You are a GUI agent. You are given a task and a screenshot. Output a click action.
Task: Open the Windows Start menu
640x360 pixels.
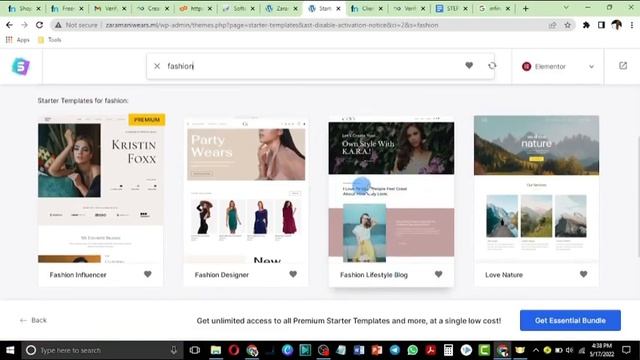[10, 350]
